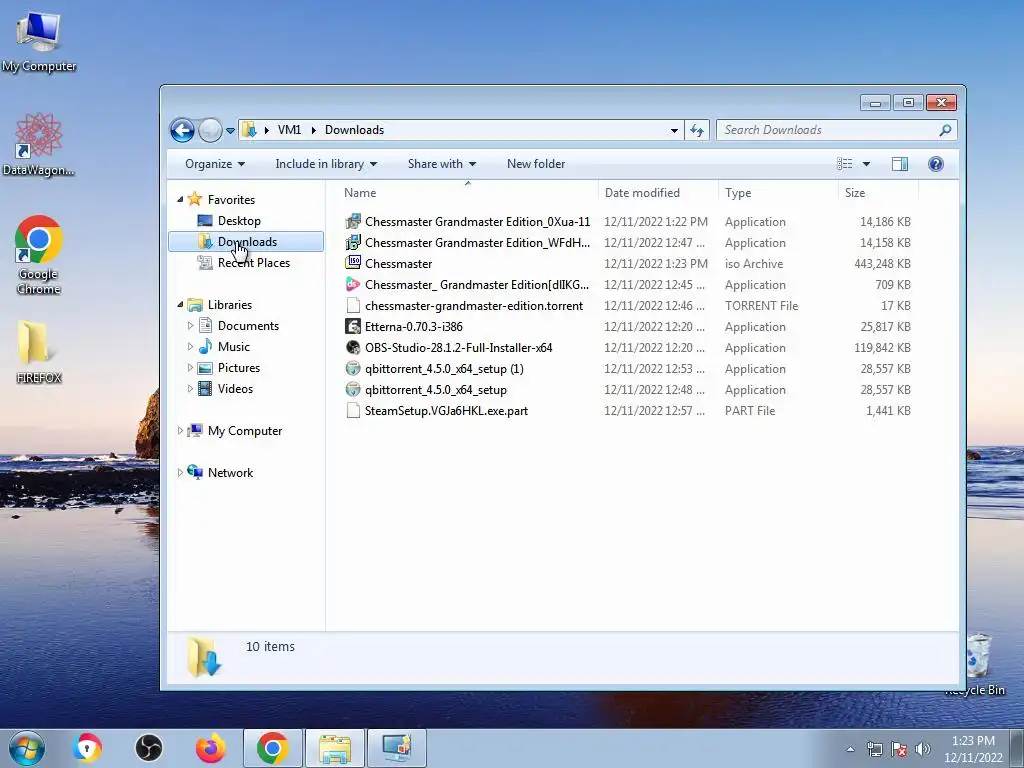The image size is (1024, 768).
Task: Open the view options dropdown arrow
Action: pos(866,164)
